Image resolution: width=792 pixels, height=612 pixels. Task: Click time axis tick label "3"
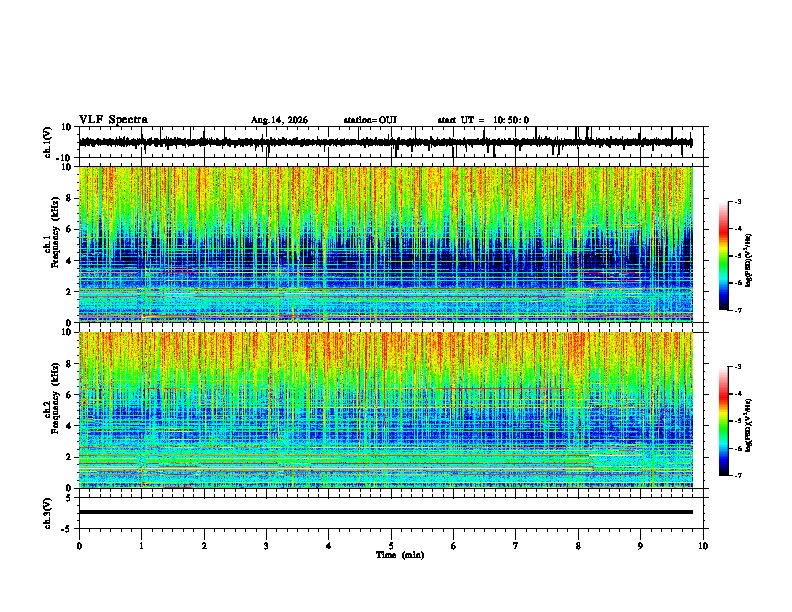(266, 546)
